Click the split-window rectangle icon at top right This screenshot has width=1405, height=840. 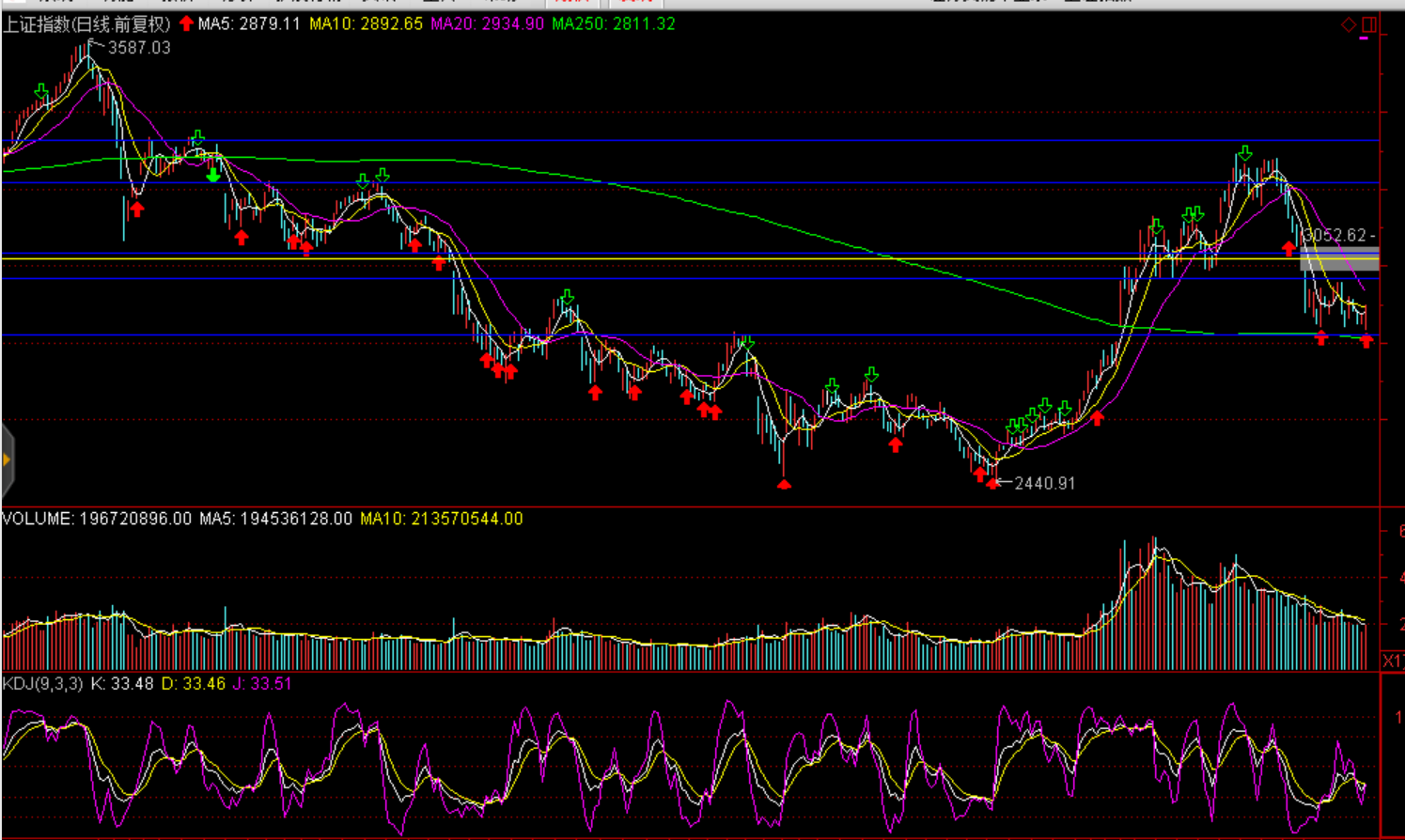pos(1368,24)
